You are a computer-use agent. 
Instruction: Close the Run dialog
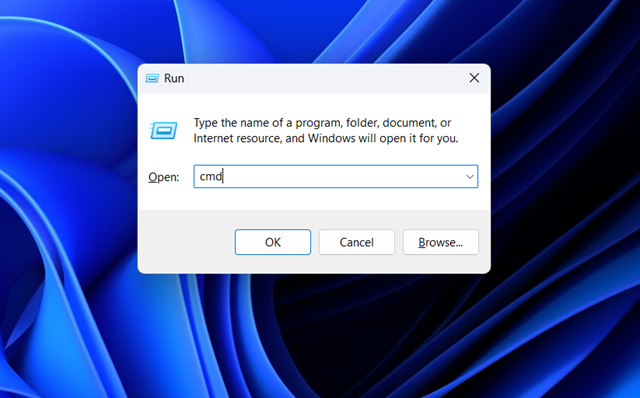(x=474, y=78)
